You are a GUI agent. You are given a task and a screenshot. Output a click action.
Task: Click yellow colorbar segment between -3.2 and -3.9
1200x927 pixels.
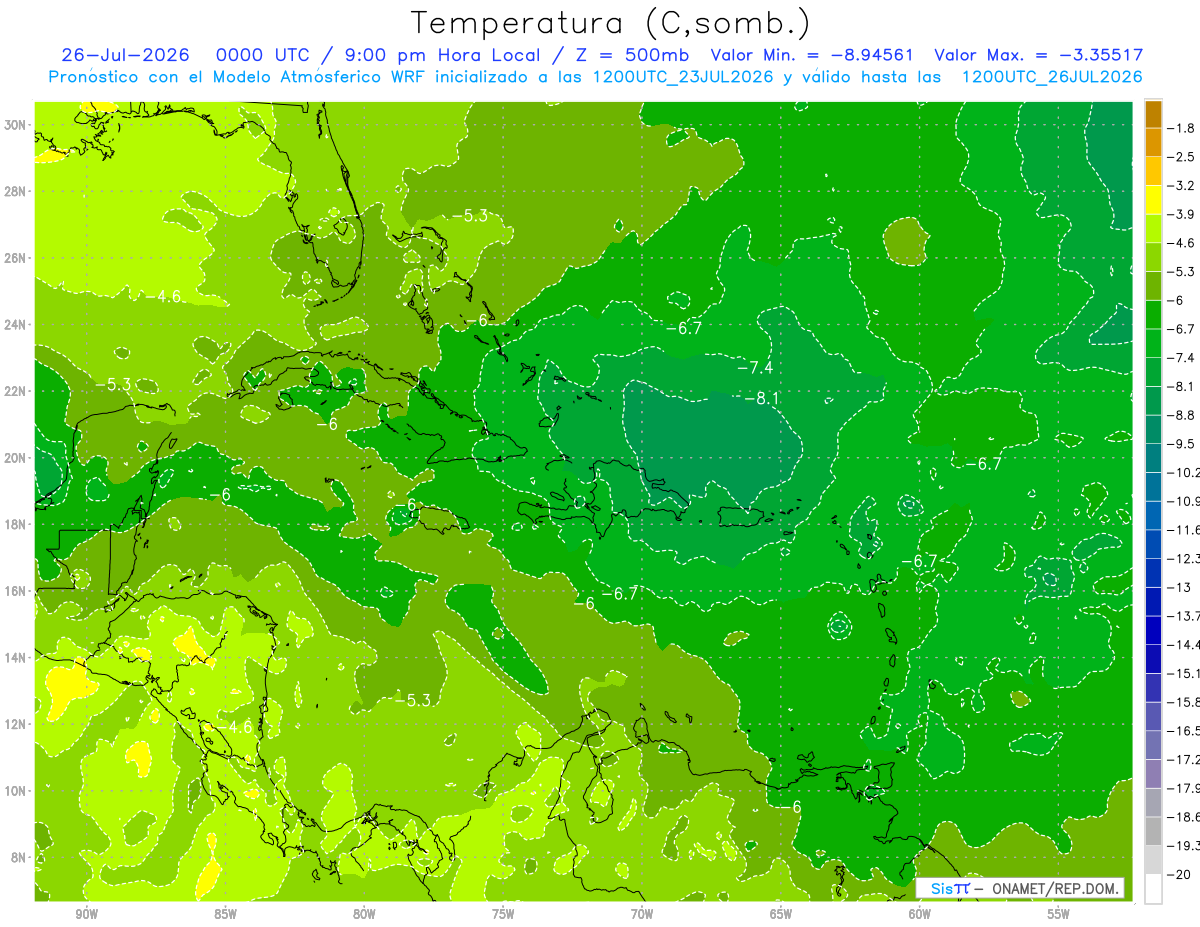1153,200
